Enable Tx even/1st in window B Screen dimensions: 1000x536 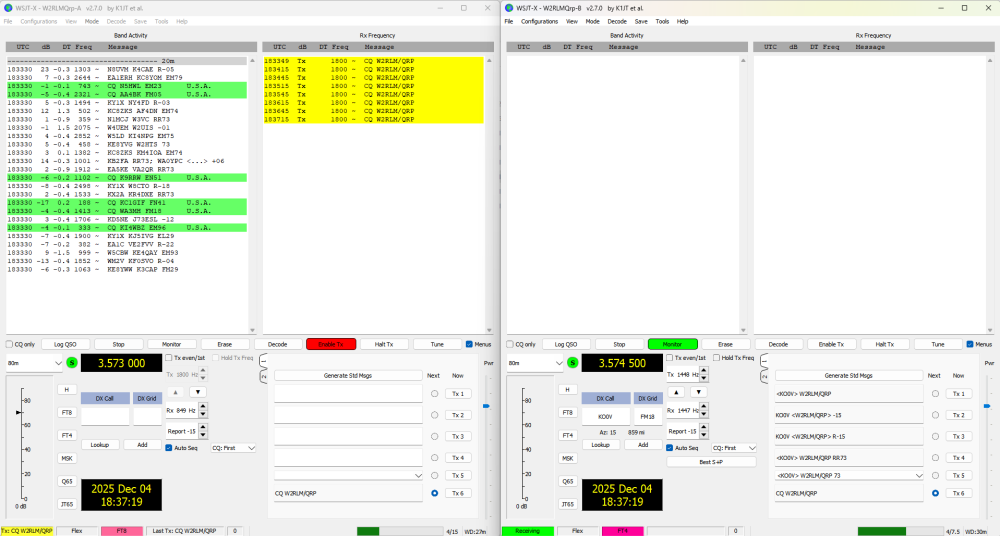670,358
